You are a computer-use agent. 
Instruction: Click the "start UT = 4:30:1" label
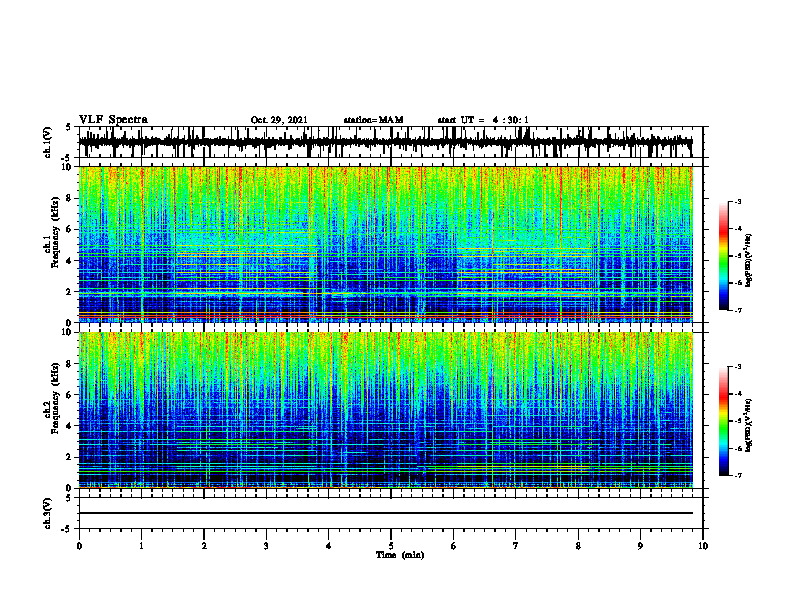click(483, 120)
